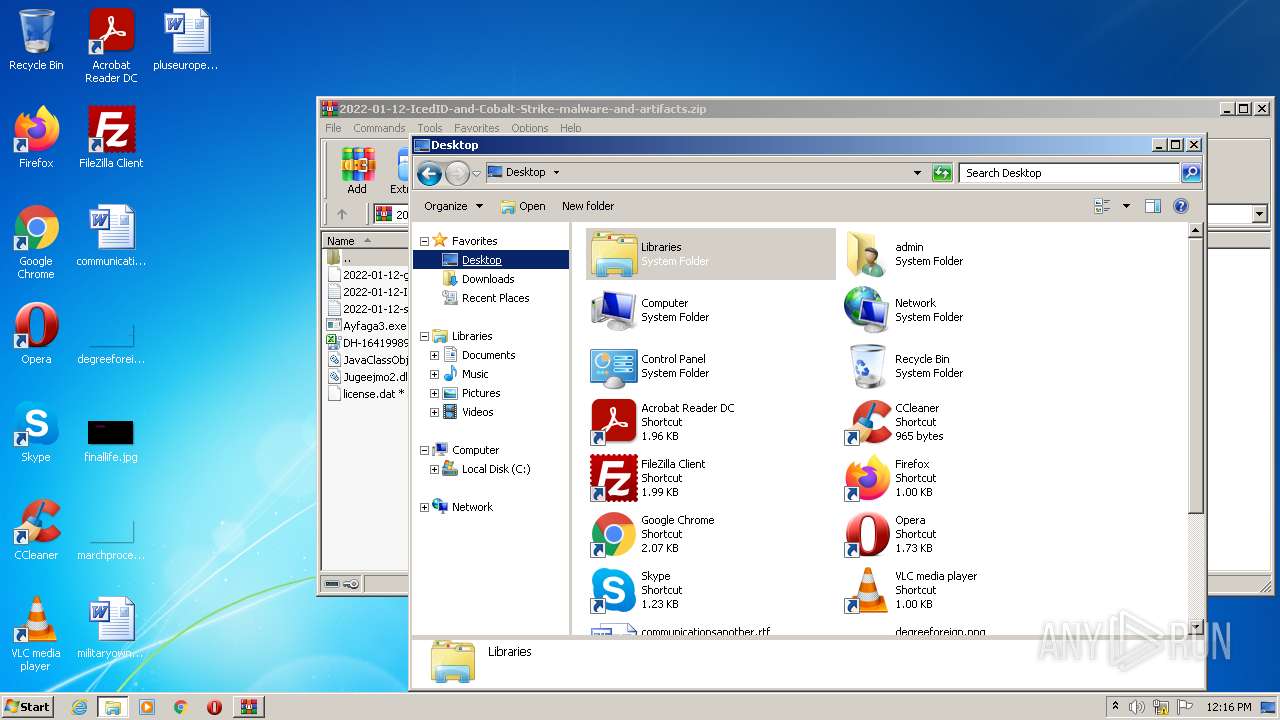Screen dimensions: 1280x720
Task: Select Firefox shortcut in explorer list
Action: click(965, 478)
